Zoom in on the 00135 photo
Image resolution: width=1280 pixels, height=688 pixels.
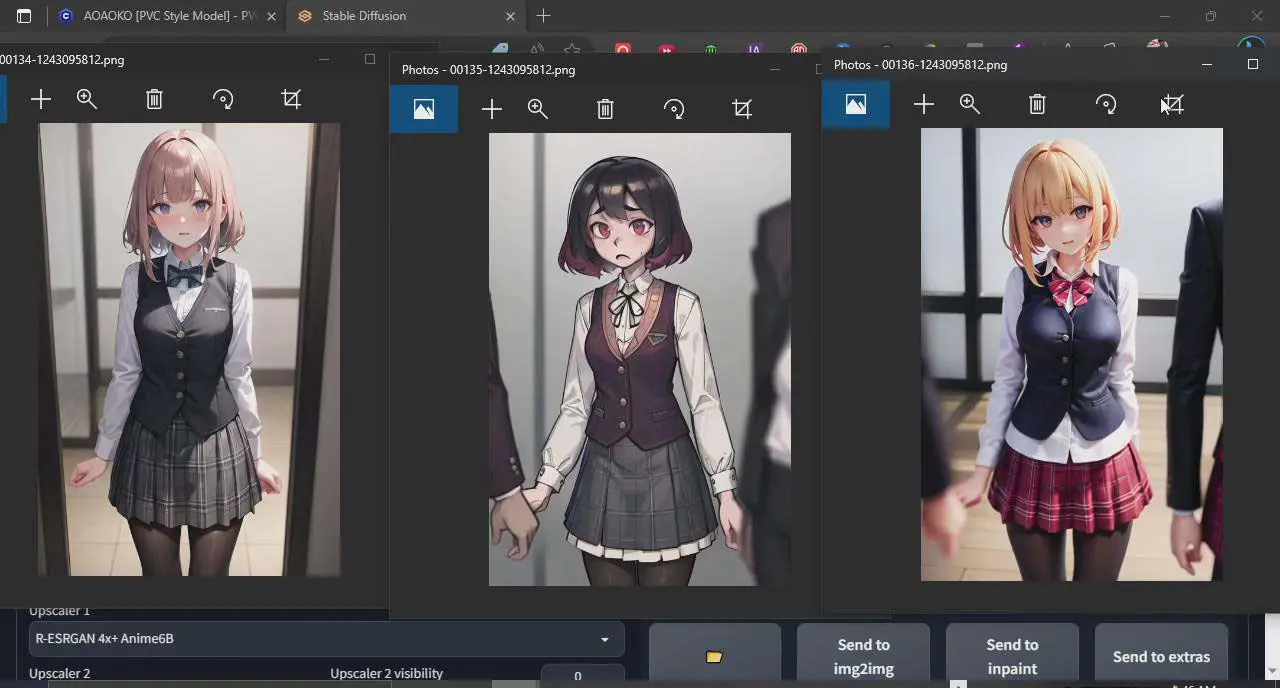tap(538, 109)
